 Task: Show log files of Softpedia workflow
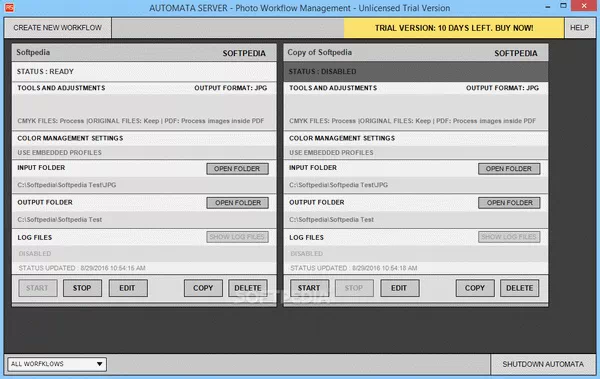coord(237,237)
